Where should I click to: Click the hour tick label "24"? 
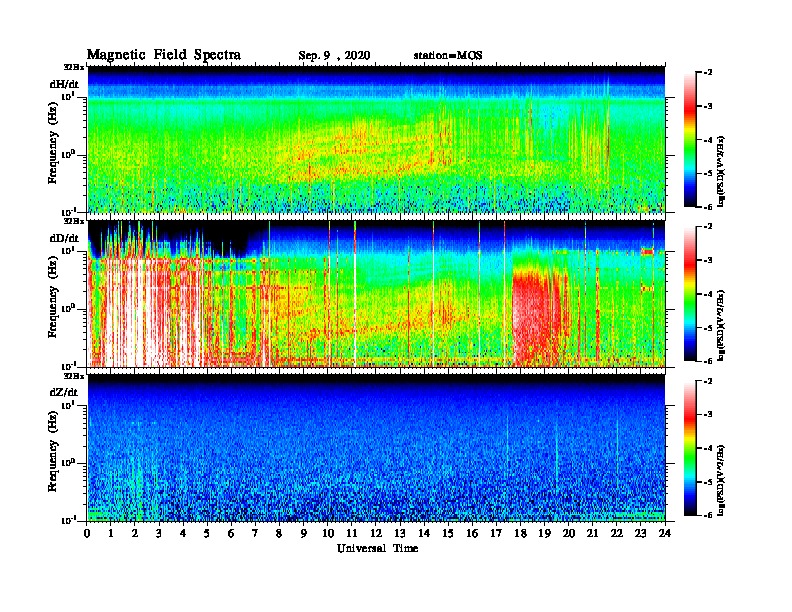pos(665,534)
